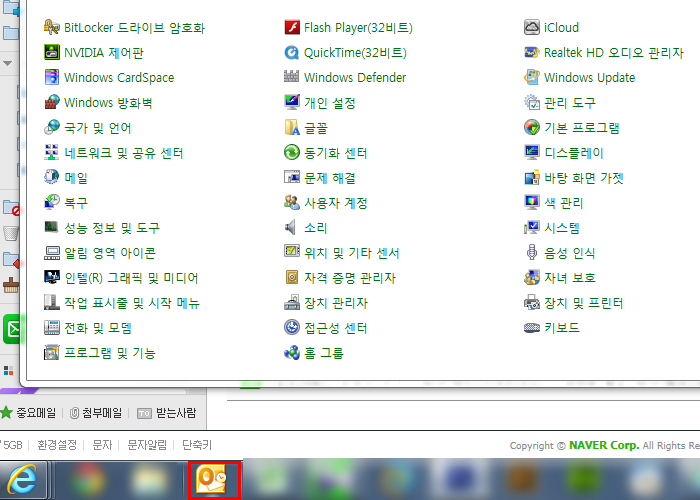This screenshot has height=500, width=700.
Task: Open the BitLocker drive encryption icon
Action: (x=52, y=27)
